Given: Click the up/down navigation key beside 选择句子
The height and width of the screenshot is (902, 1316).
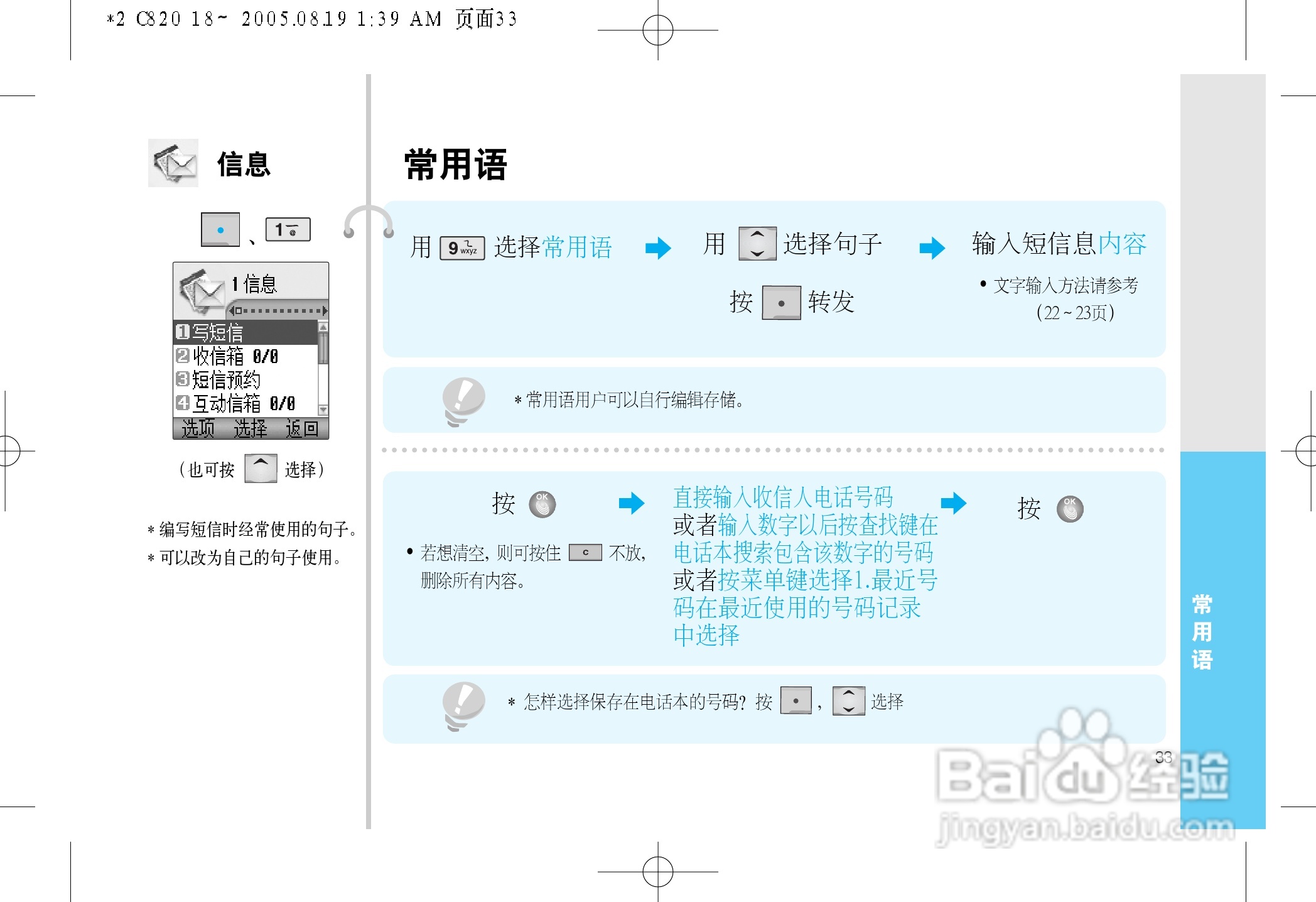Looking at the screenshot, I should [757, 244].
